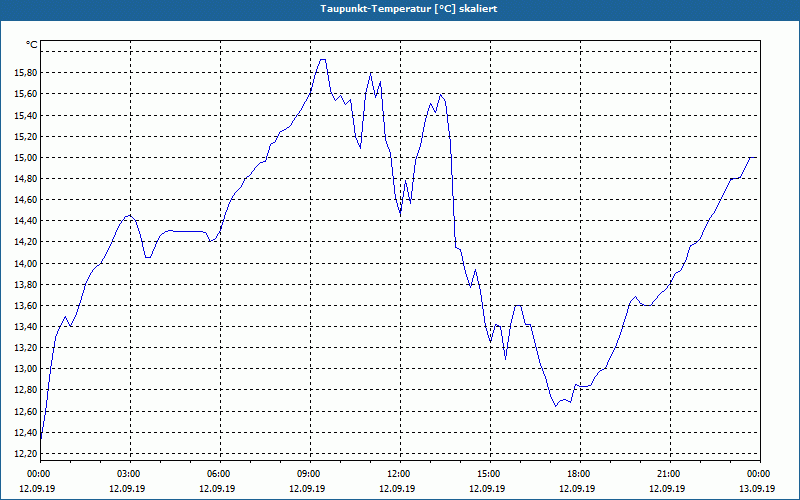Click the 12.09.19 date under 12:00
The width and height of the screenshot is (800, 500).
tap(397, 488)
